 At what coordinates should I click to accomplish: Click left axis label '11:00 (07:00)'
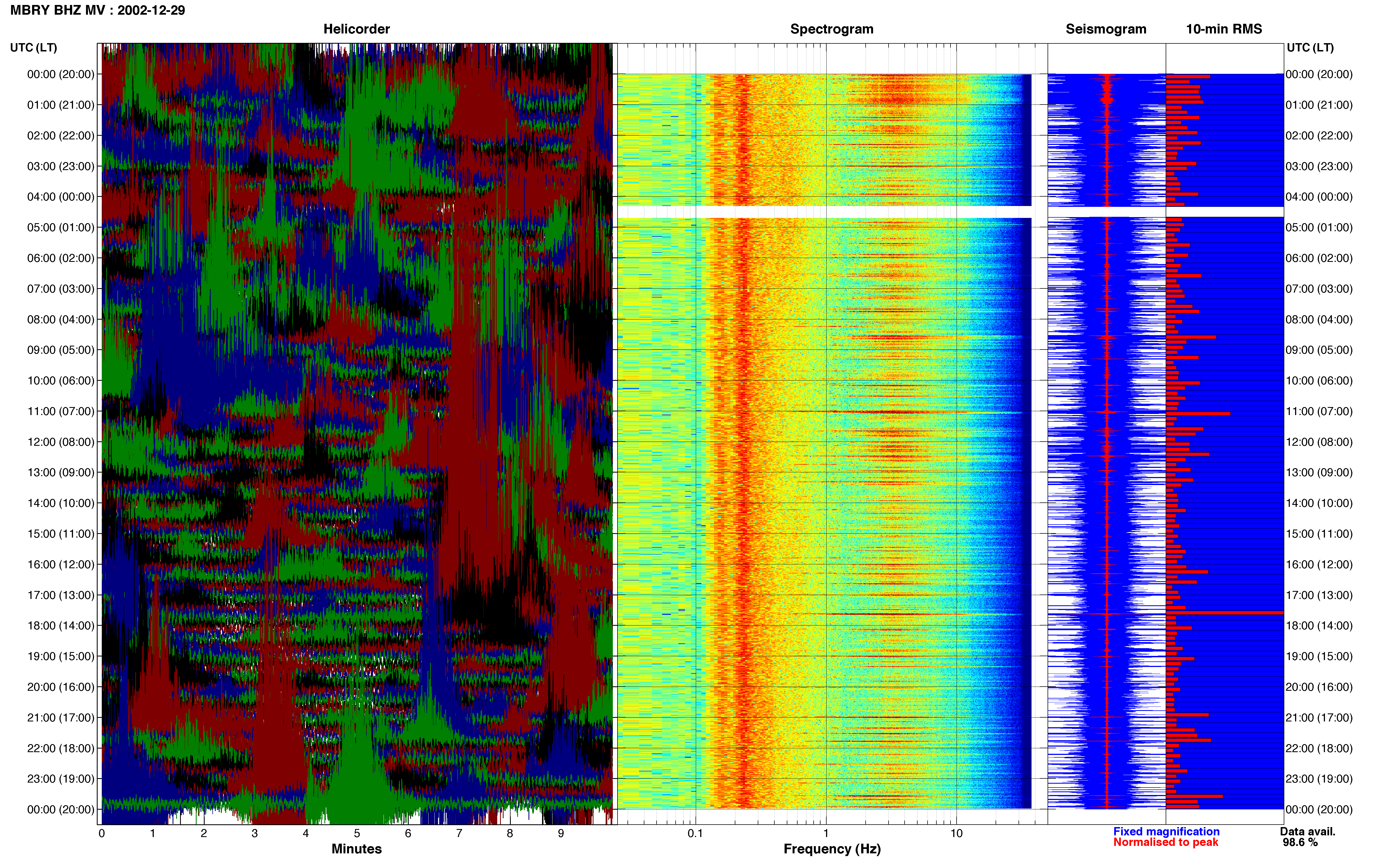pos(61,411)
